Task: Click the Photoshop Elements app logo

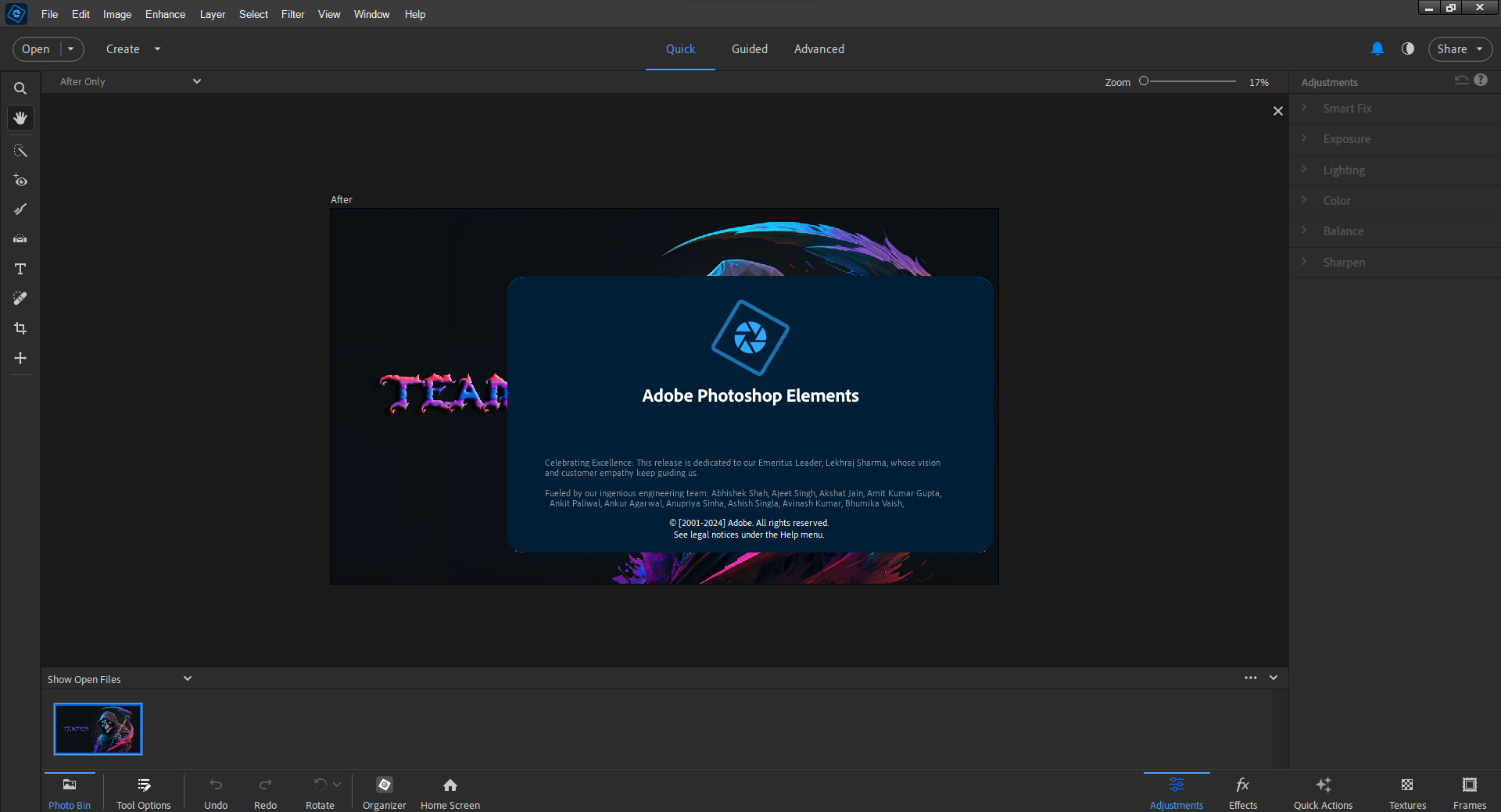Action: click(16, 14)
